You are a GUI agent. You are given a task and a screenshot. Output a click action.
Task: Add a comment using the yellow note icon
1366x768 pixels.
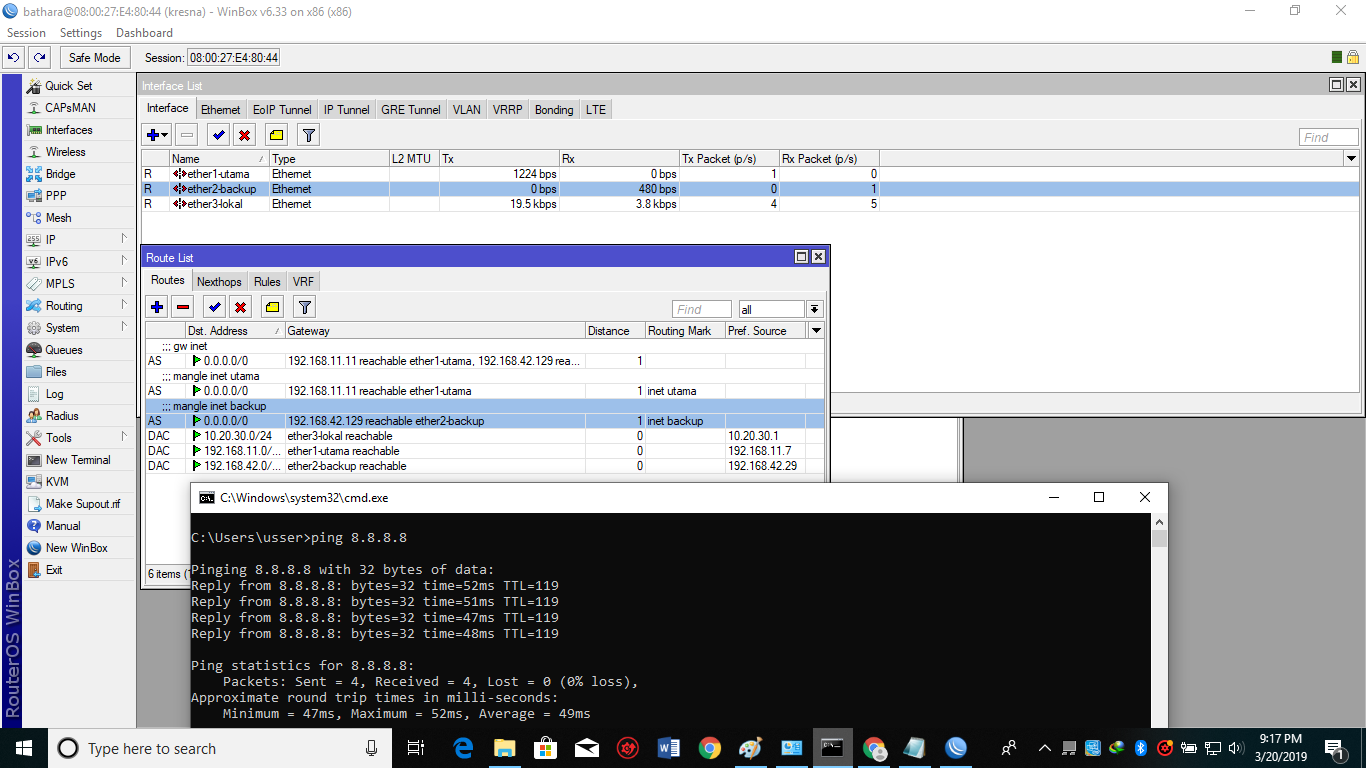(271, 306)
